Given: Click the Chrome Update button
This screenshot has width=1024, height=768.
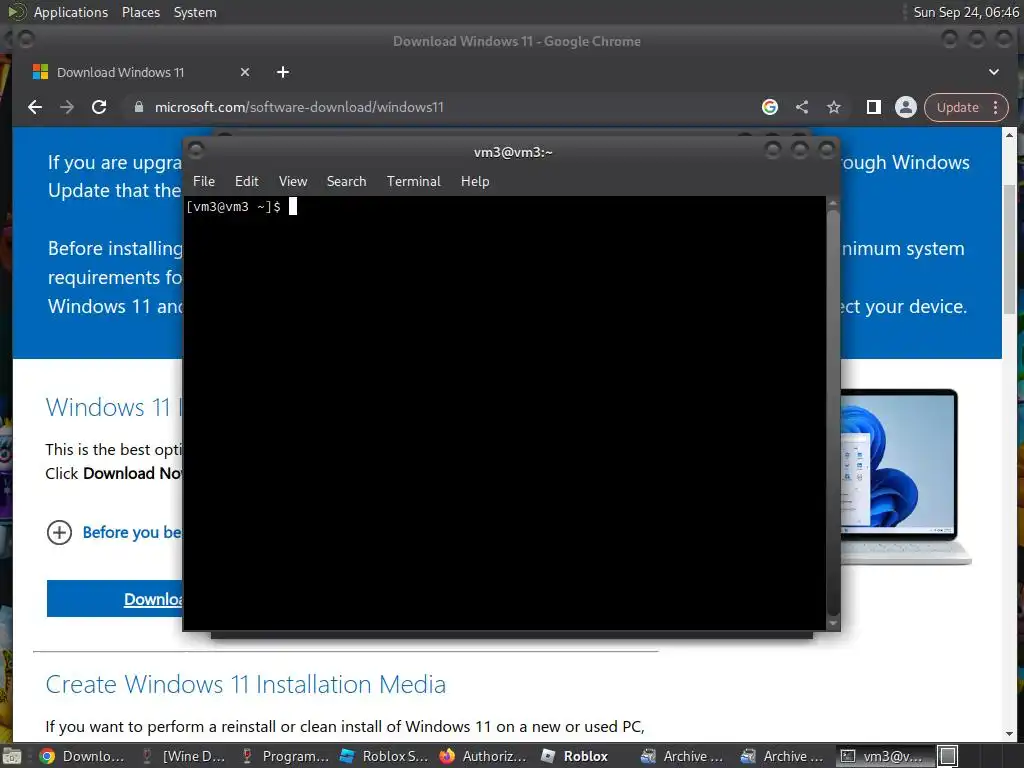Looking at the screenshot, I should point(957,108).
